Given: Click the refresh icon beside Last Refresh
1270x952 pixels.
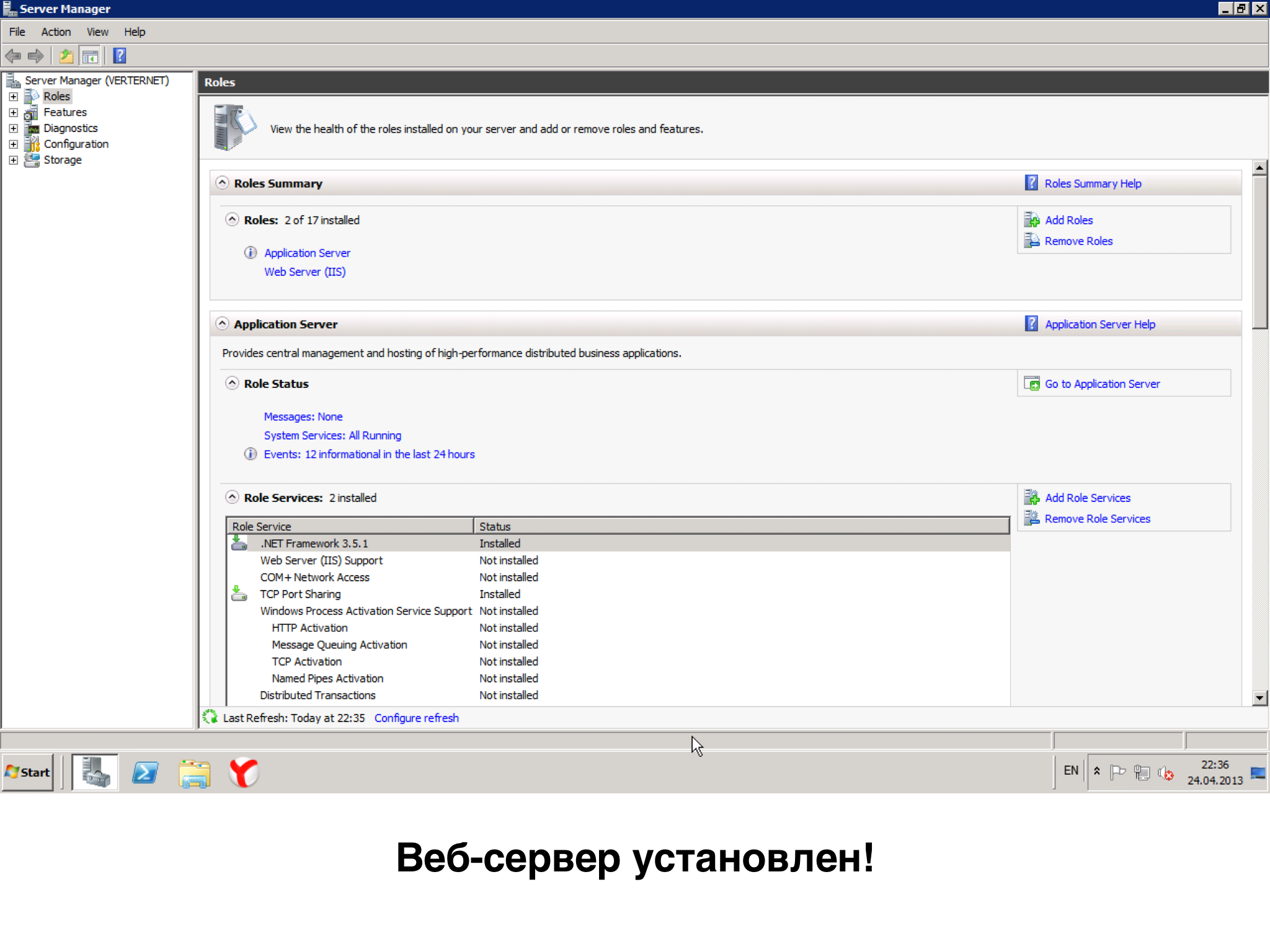Looking at the screenshot, I should click(x=210, y=717).
